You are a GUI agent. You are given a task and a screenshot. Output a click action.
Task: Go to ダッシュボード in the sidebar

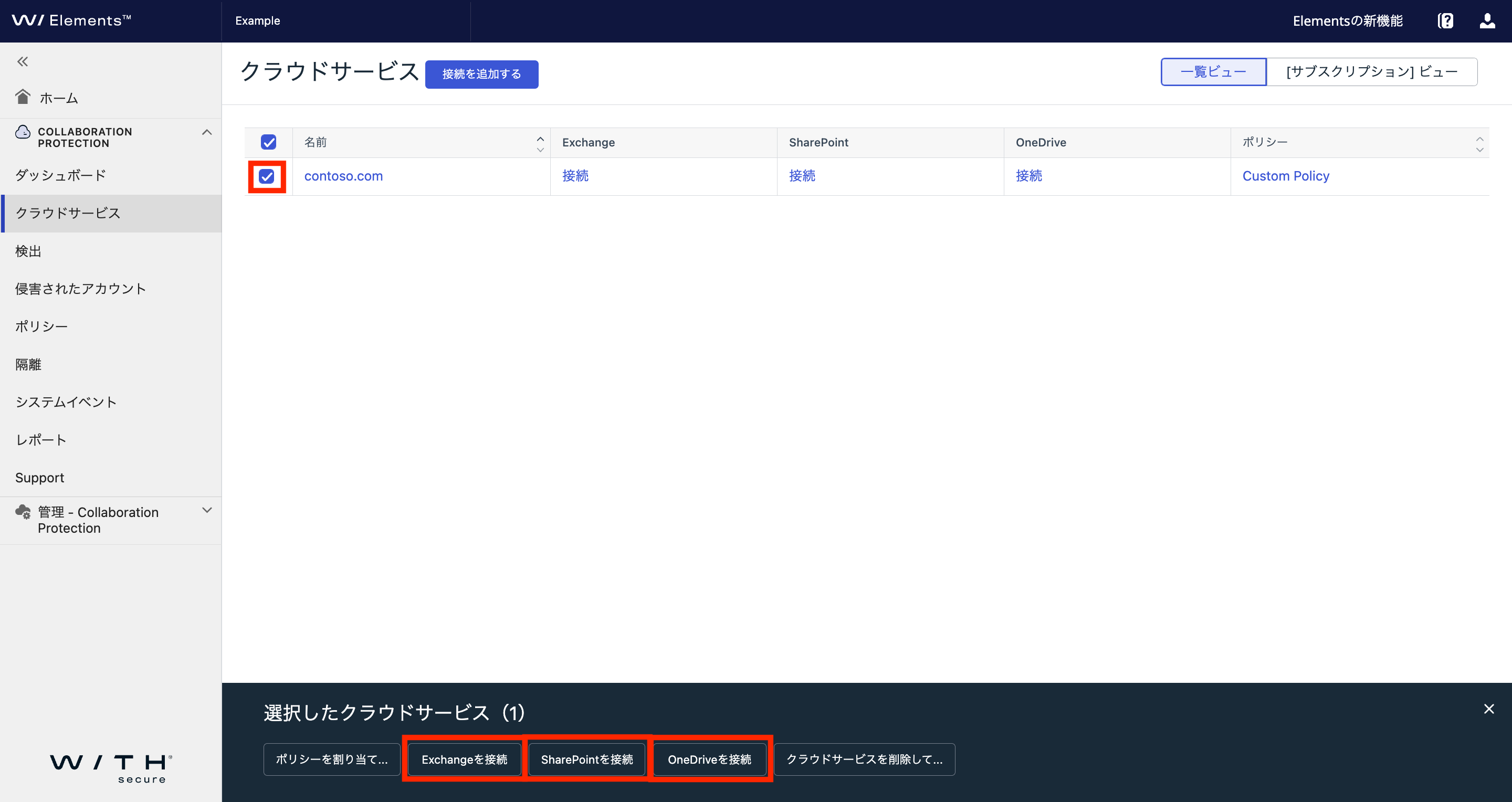click(111, 175)
